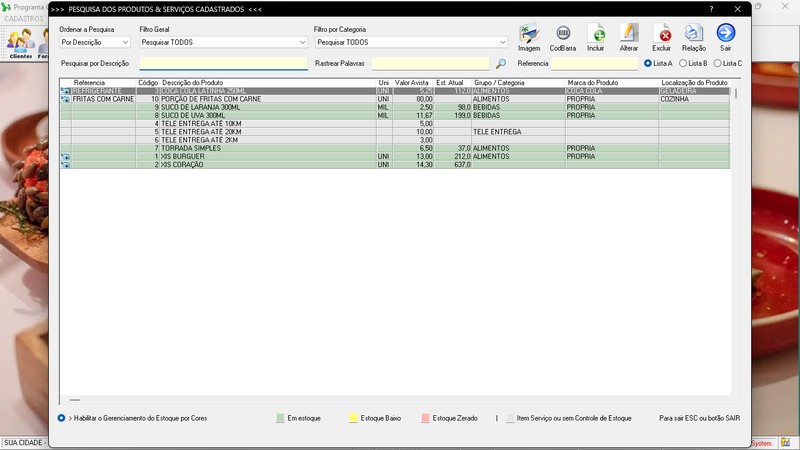Select the TELE ENTREGA ATÉ 2KM row
This screenshot has height=450, width=800.
pyautogui.click(x=395, y=140)
